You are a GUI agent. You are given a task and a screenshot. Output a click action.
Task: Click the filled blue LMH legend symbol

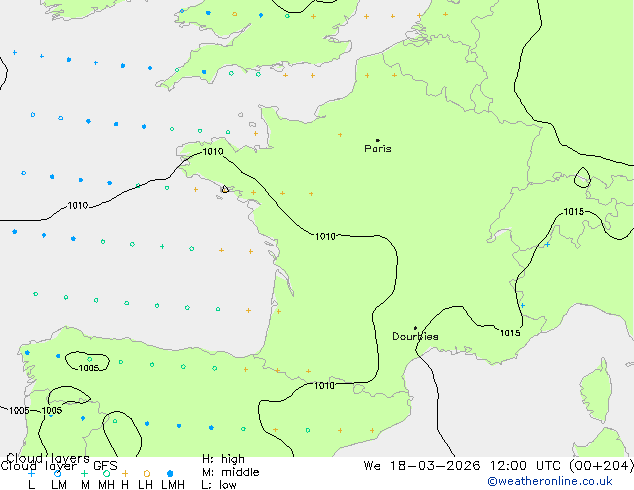[x=170, y=473]
